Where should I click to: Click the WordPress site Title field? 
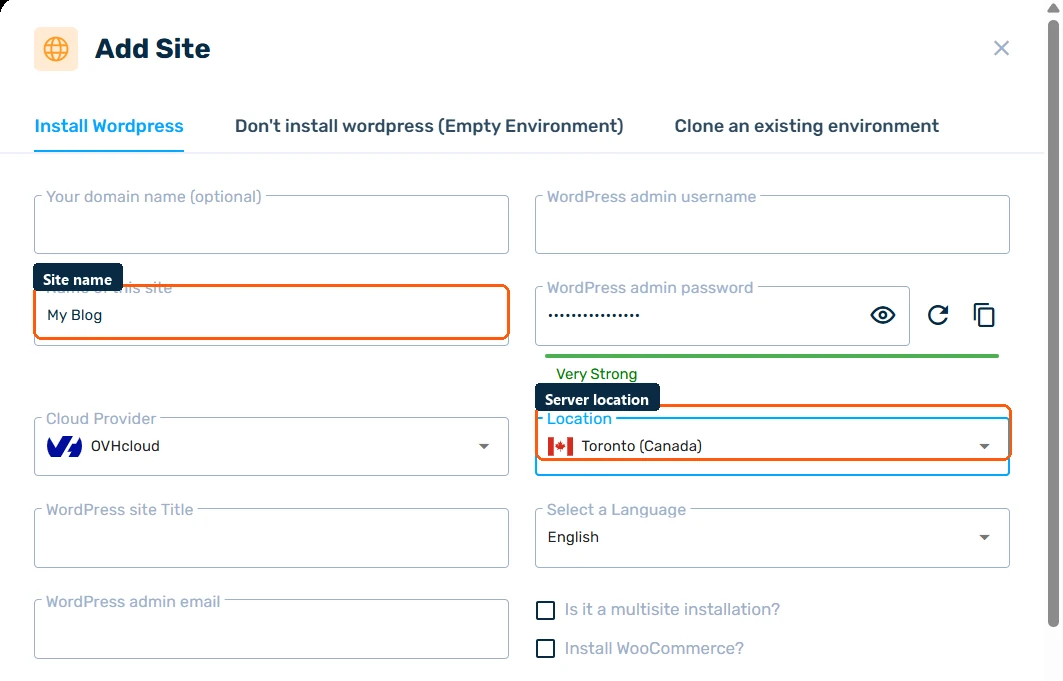pos(271,538)
